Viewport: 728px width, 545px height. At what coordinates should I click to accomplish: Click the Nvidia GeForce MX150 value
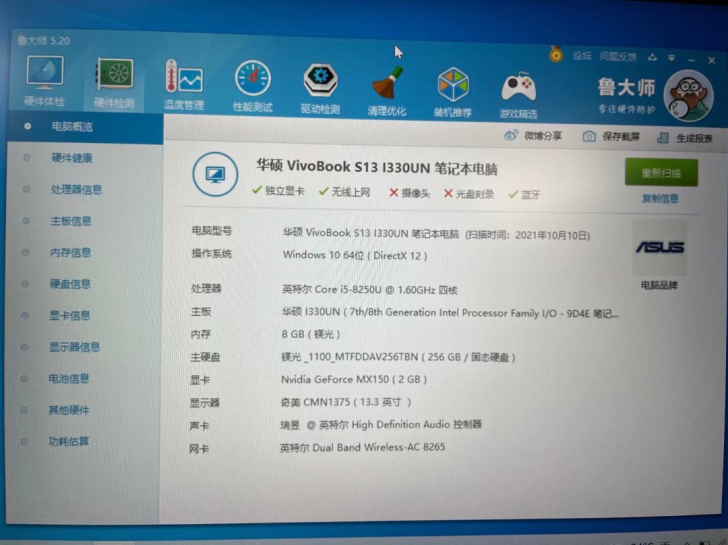click(x=354, y=379)
